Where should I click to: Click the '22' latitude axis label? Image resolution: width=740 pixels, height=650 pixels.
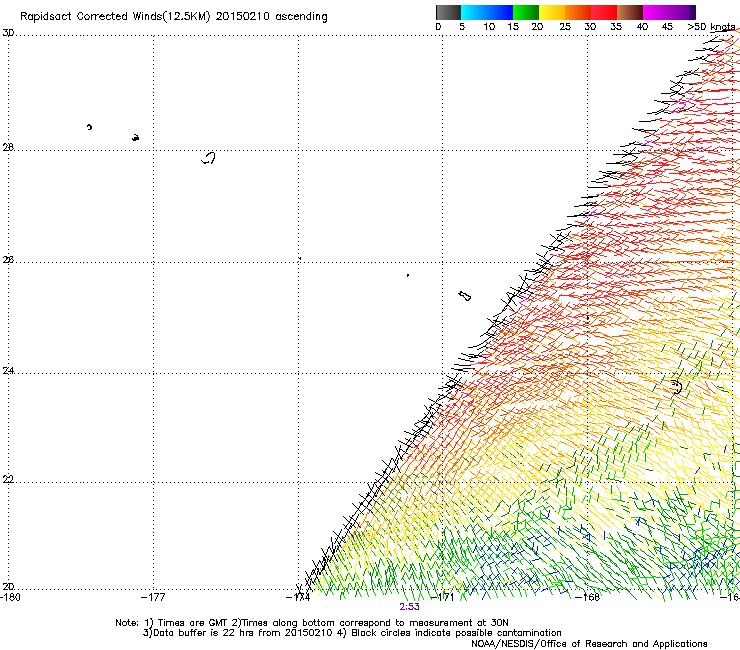(x=8, y=480)
